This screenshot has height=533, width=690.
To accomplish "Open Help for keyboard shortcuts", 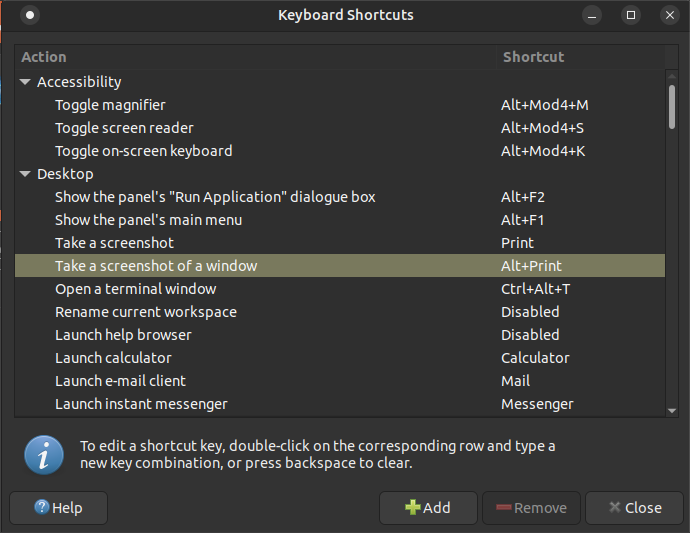I will click(58, 508).
